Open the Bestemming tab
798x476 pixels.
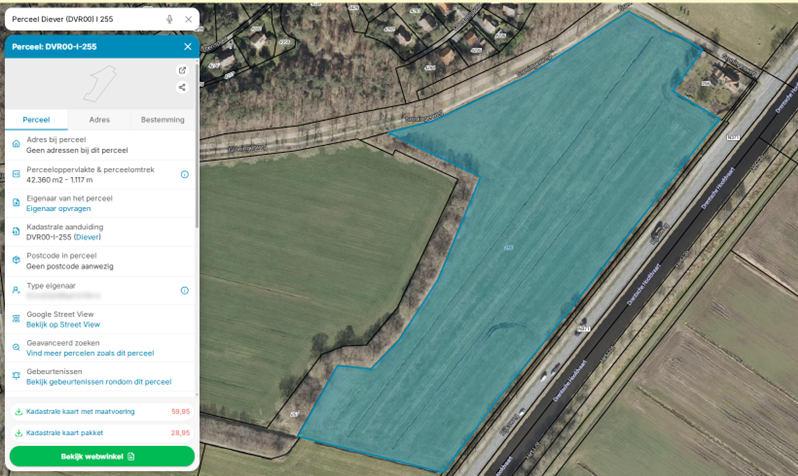click(162, 119)
